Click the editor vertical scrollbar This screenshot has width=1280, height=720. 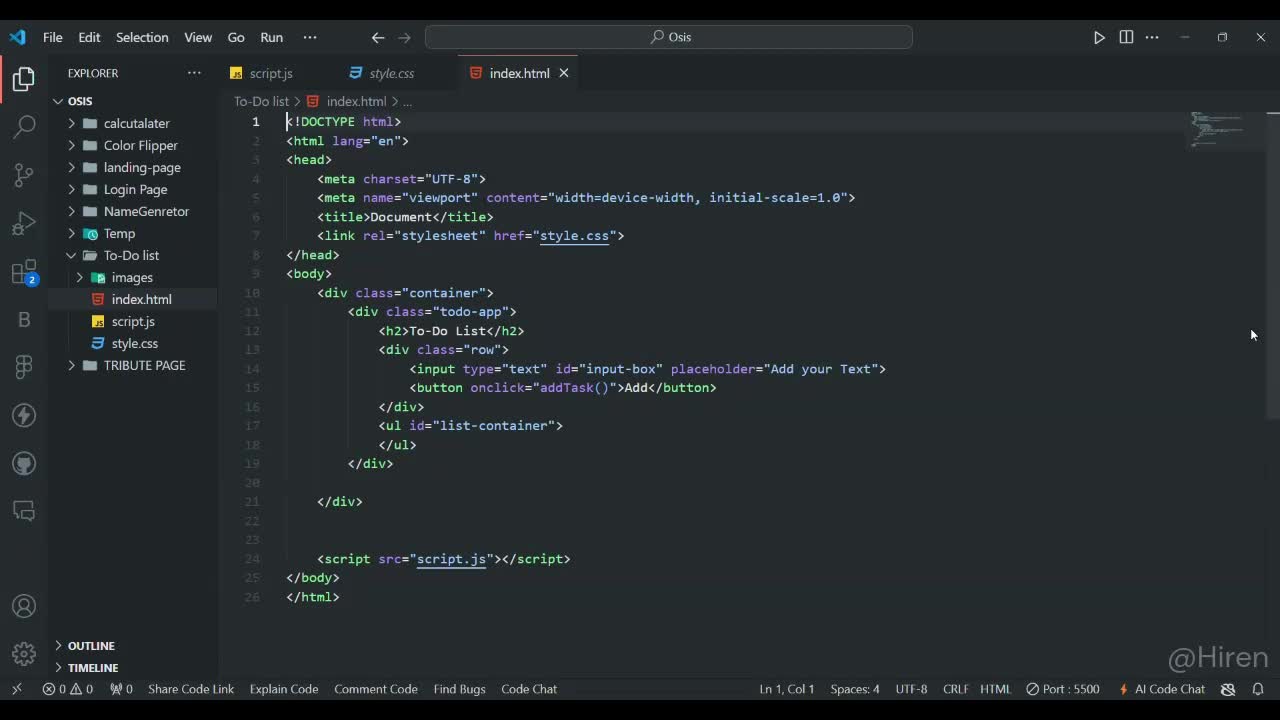pos(1272,265)
